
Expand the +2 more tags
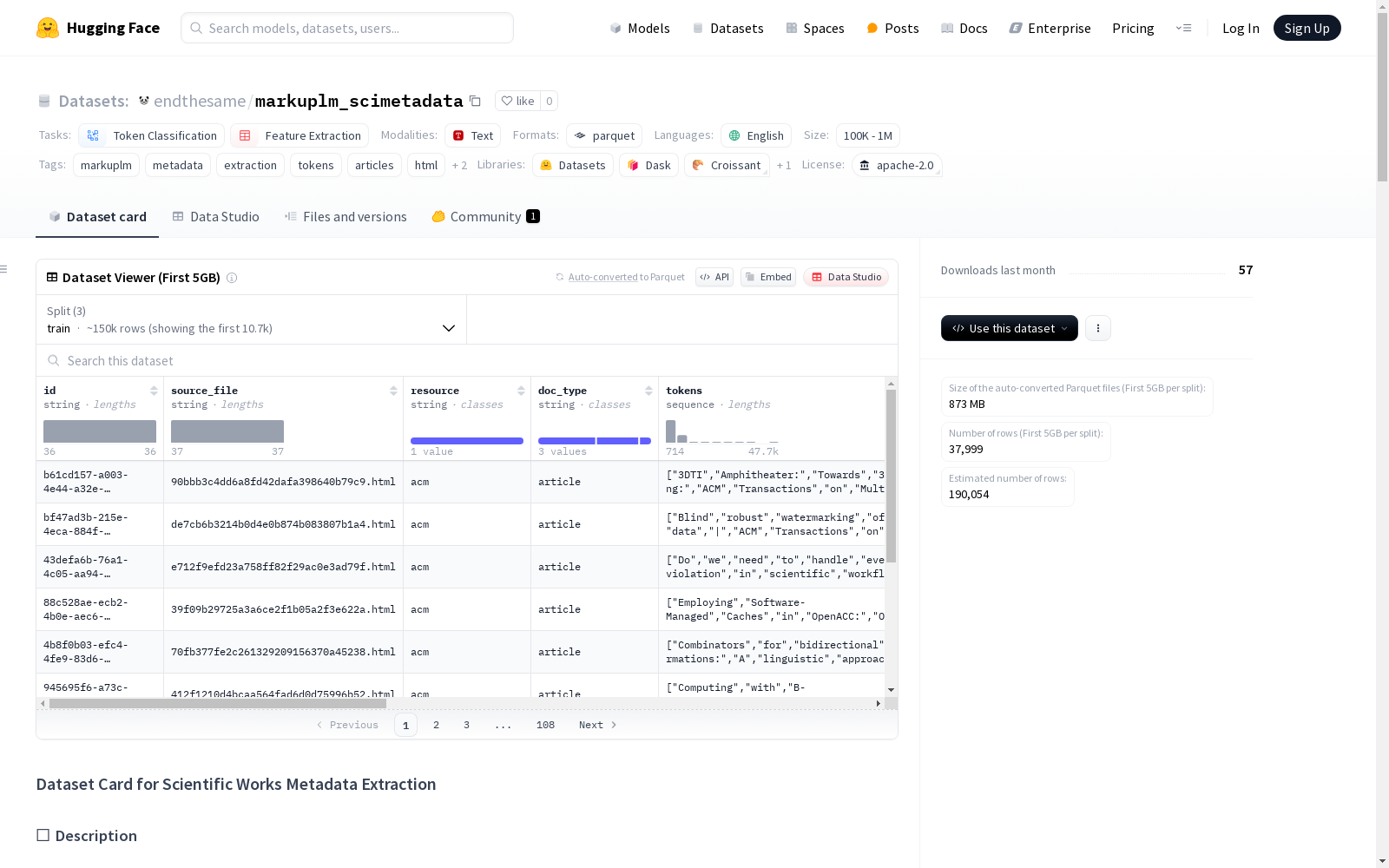coord(459,165)
